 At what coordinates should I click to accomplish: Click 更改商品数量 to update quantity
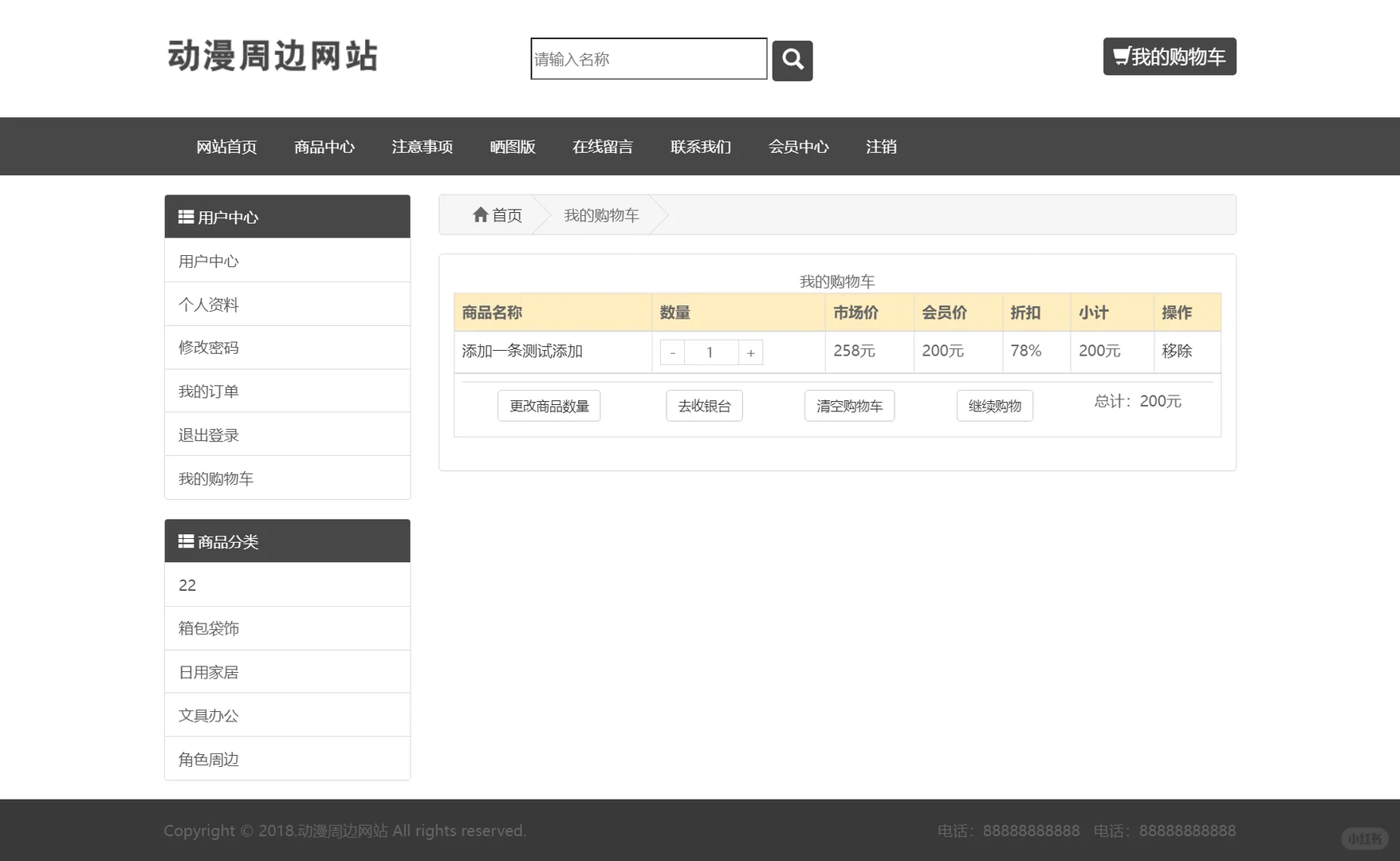[549, 406]
